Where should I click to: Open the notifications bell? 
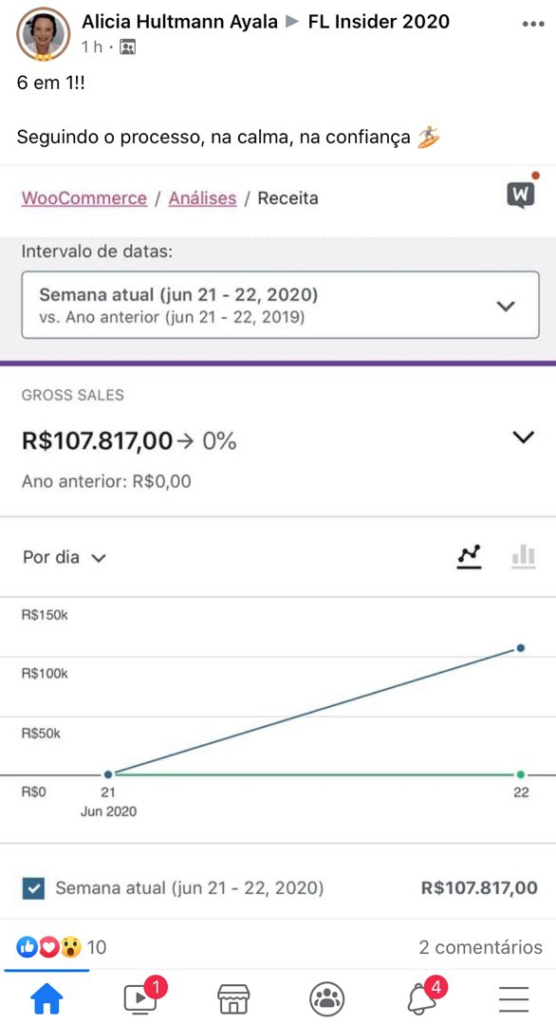click(x=423, y=996)
